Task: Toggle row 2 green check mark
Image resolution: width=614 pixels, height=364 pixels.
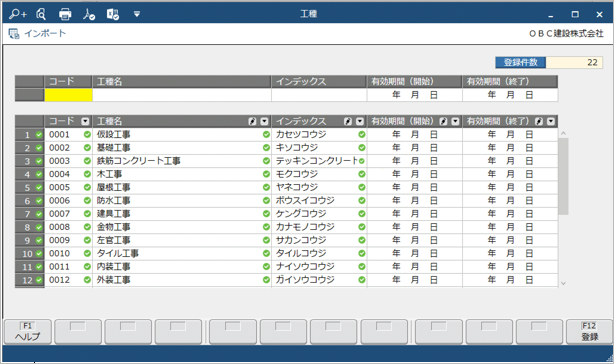Action: pos(39,148)
